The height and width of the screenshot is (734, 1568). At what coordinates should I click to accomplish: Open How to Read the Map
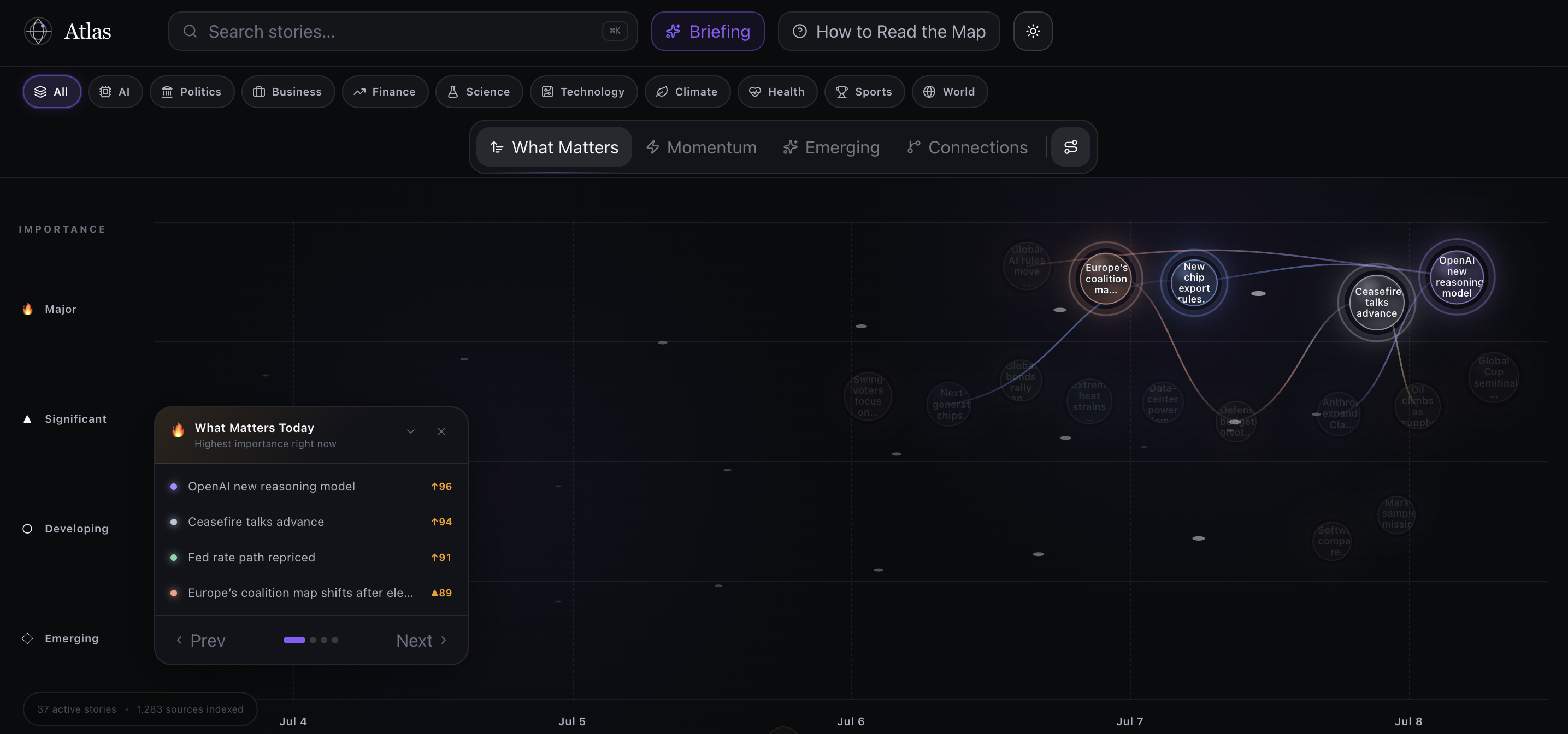pos(889,31)
